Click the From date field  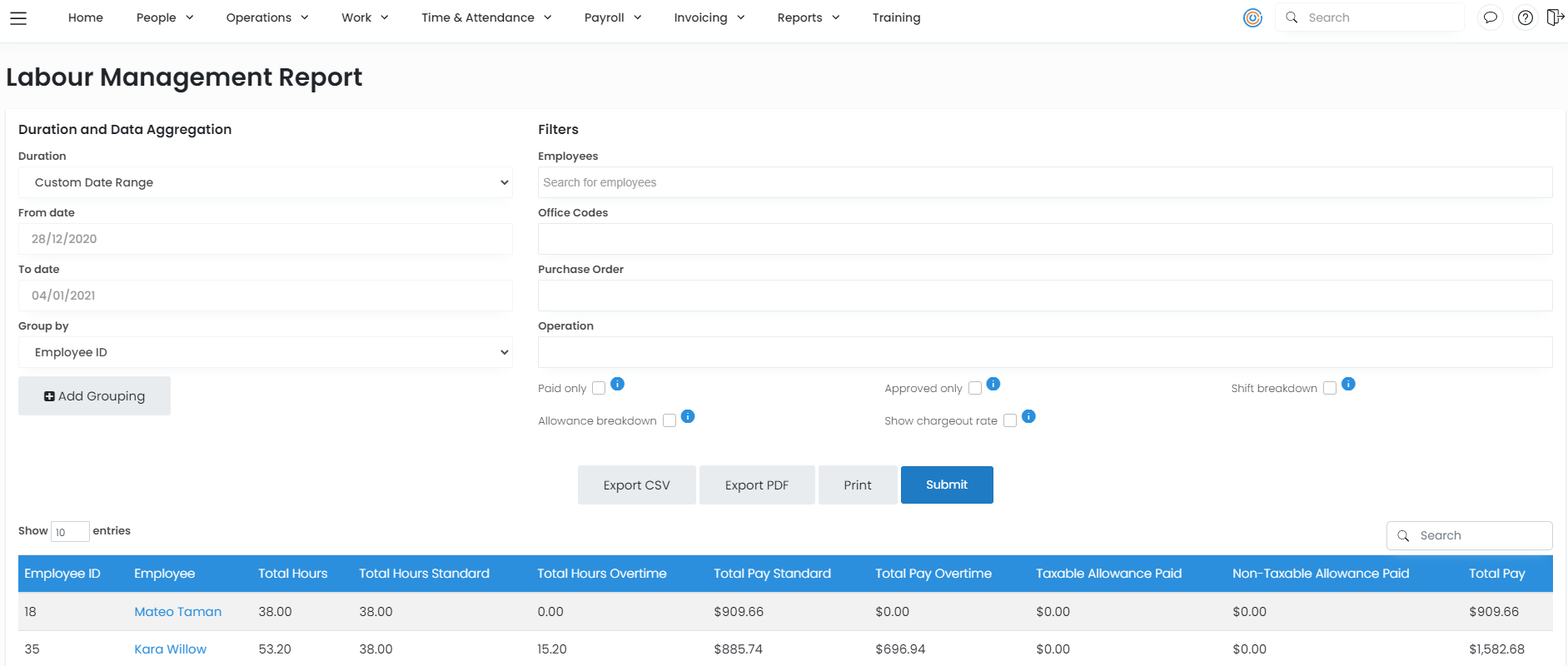click(x=265, y=239)
